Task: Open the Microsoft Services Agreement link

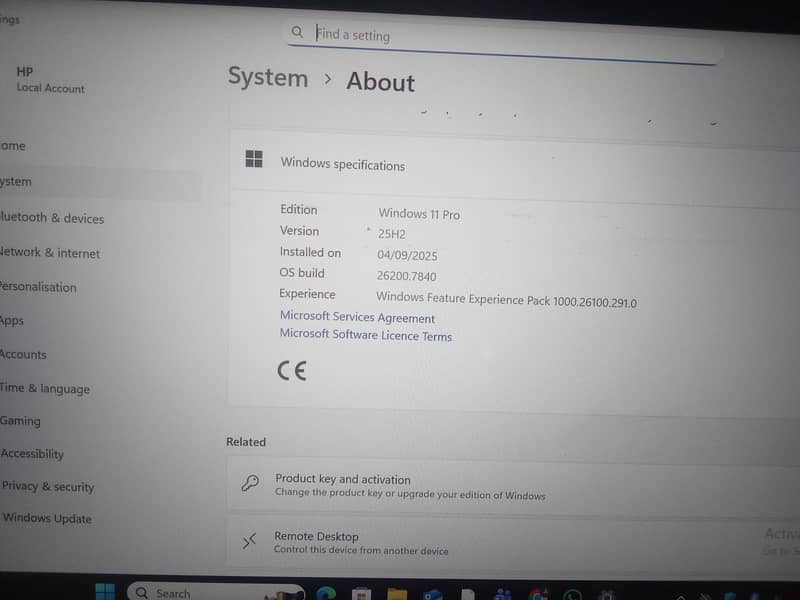Action: [x=356, y=317]
